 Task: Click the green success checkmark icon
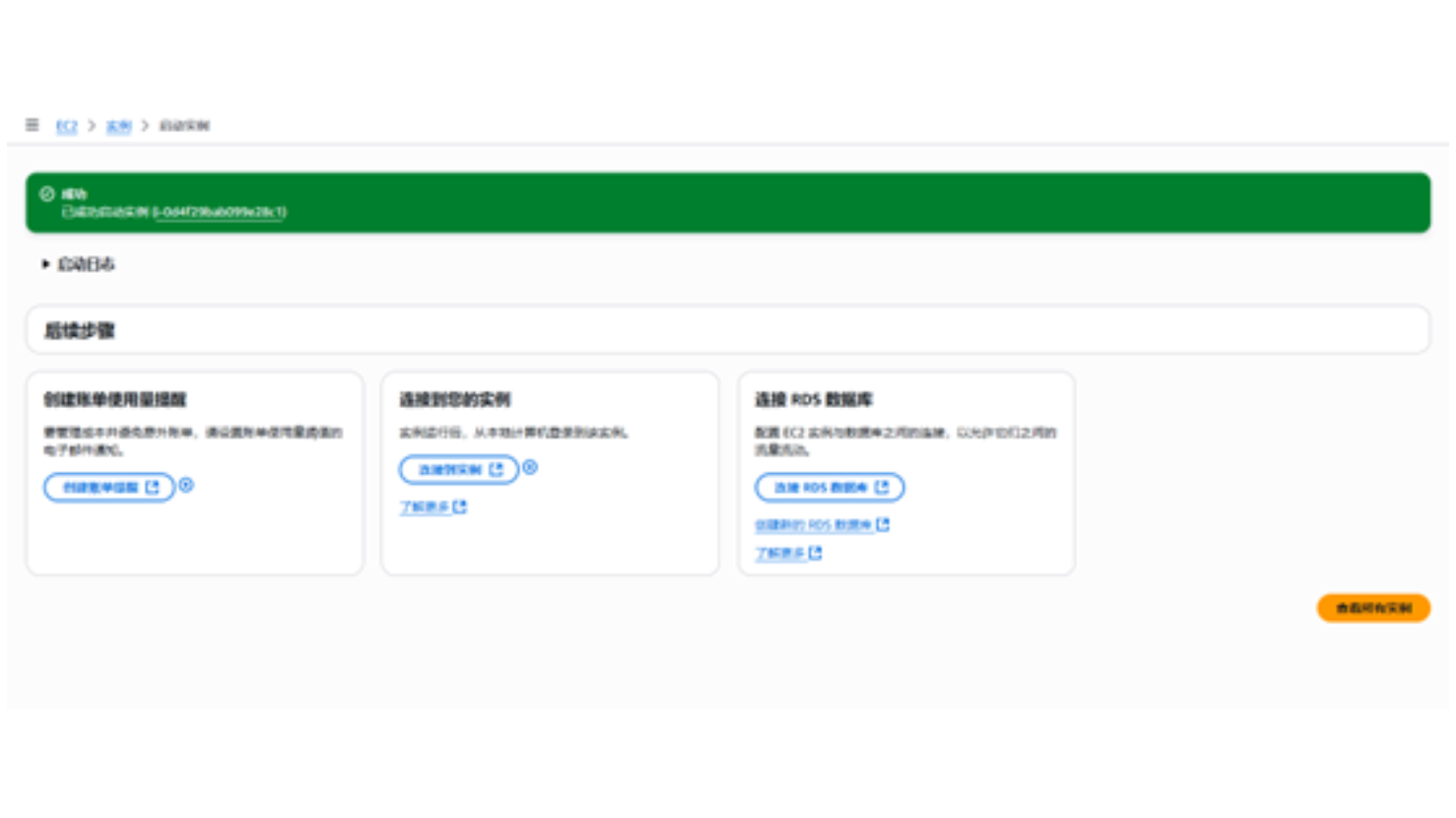(46, 194)
